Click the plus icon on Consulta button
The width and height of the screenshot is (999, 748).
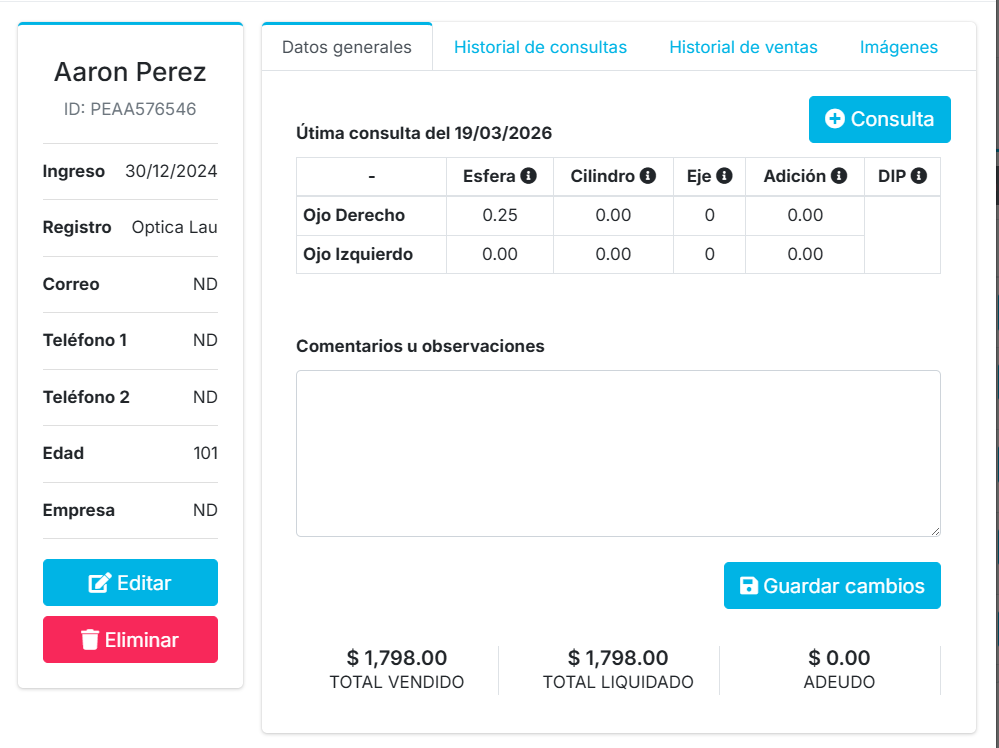tap(834, 119)
